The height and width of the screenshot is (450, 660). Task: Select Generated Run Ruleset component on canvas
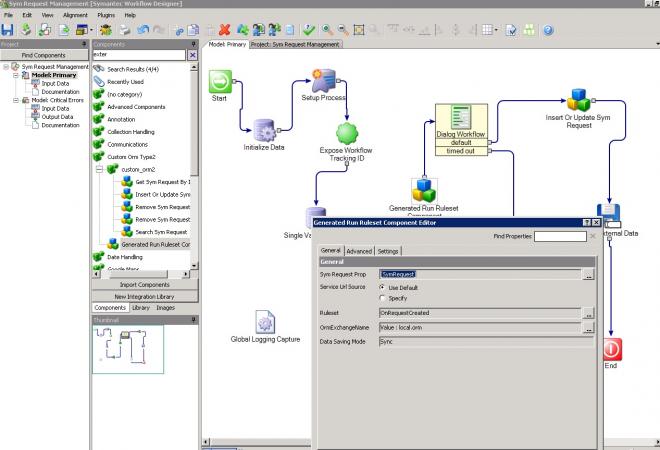pyautogui.click(x=424, y=191)
